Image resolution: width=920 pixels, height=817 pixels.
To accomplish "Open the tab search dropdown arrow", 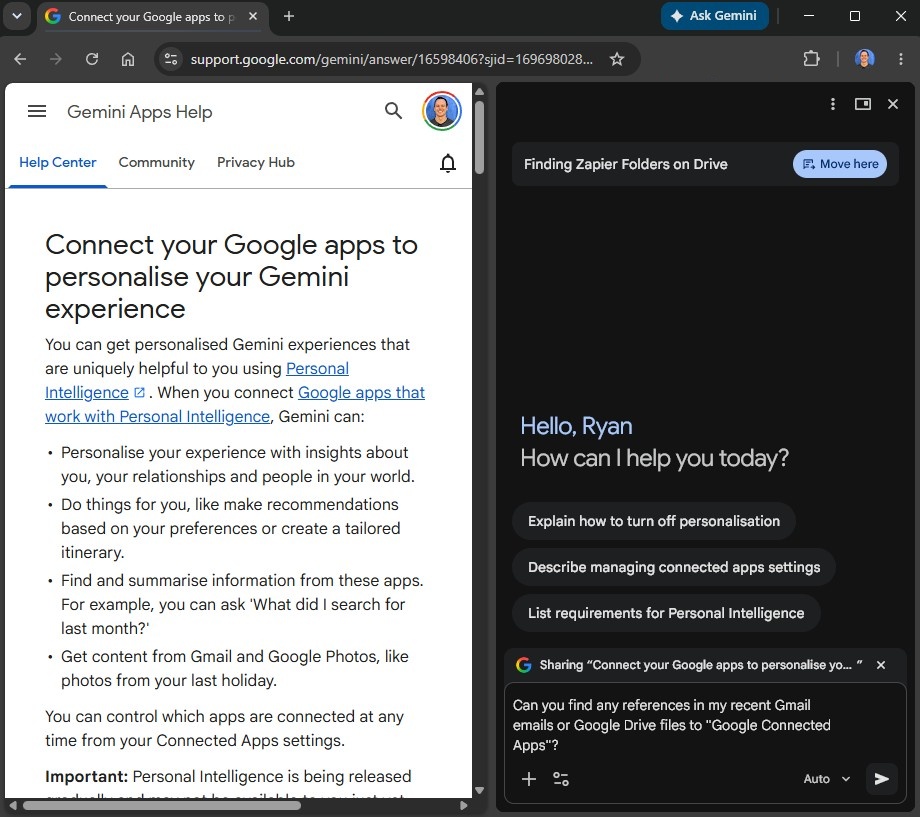I will [x=17, y=16].
